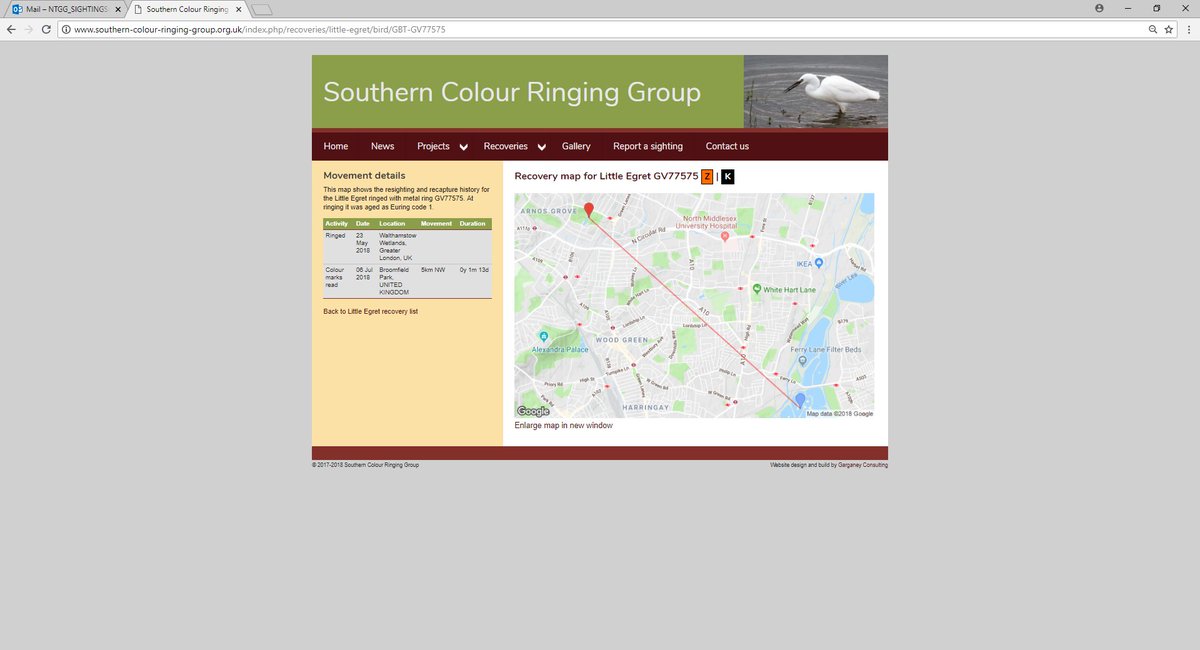Click the Map data ©2018 Google attribution
This screenshot has height=650, width=1200.
[840, 414]
